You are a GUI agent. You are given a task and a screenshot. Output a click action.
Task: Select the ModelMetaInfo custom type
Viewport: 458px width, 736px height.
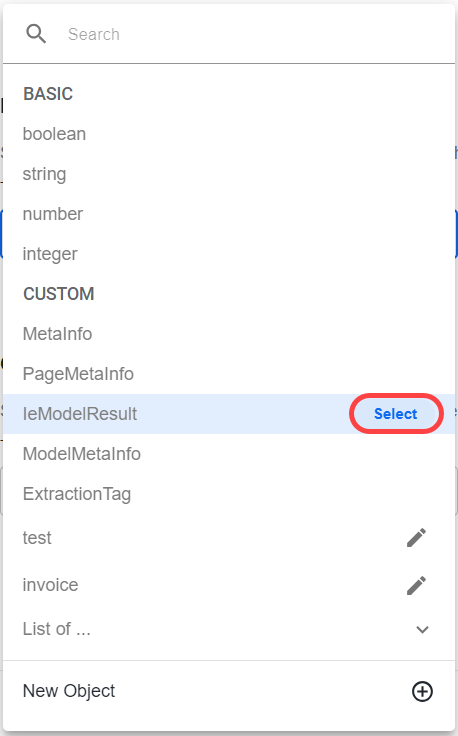click(229, 454)
